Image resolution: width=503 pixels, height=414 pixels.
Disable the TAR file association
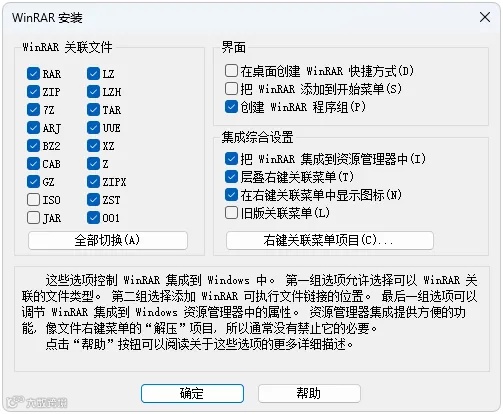[x=93, y=110]
